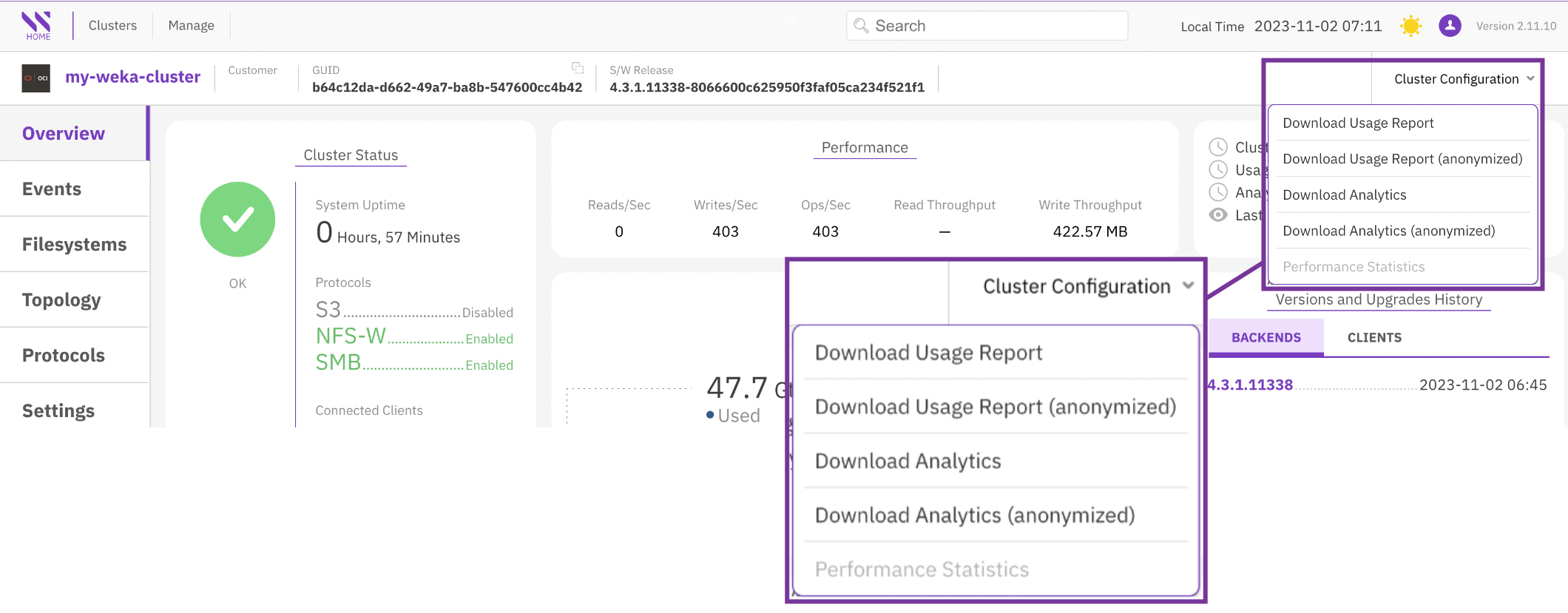
Task: Go to Filesystems in the sidebar
Action: click(74, 245)
